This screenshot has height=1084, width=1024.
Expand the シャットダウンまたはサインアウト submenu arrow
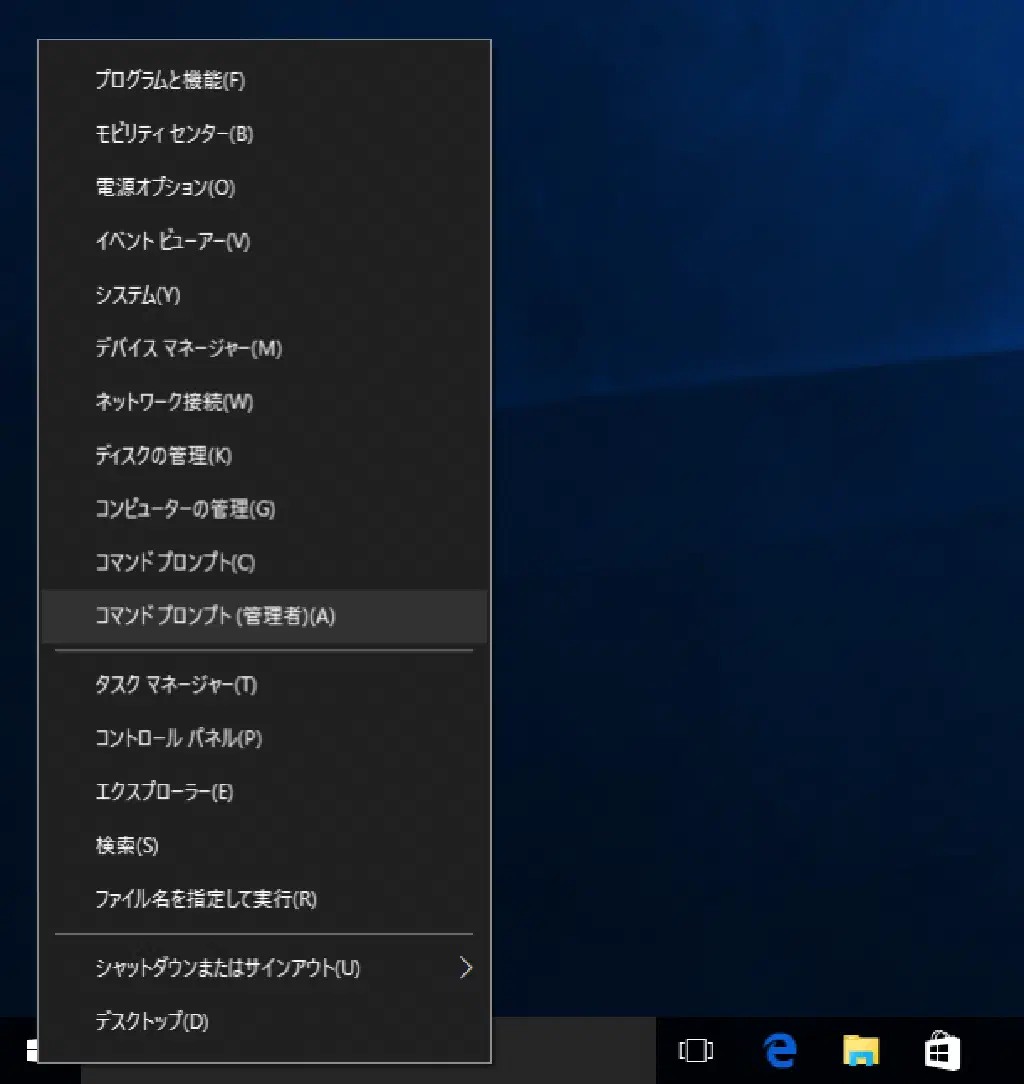[465, 968]
